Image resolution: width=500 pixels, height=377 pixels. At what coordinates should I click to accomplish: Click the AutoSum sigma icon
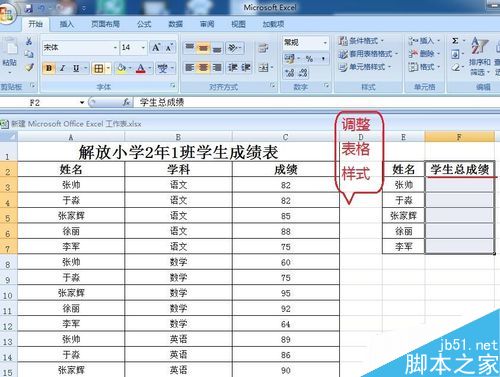tap(455, 41)
